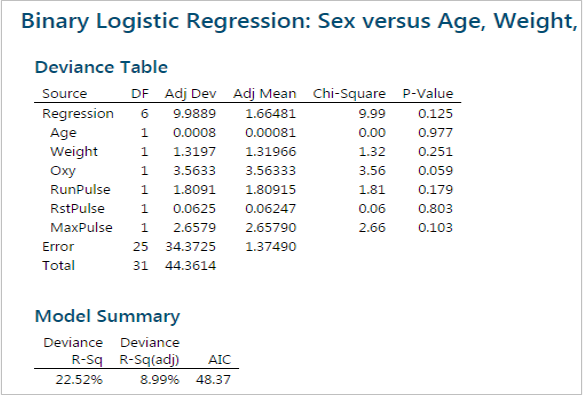583x395 pixels.
Task: Select the Deviance Table heading
Action: point(101,67)
